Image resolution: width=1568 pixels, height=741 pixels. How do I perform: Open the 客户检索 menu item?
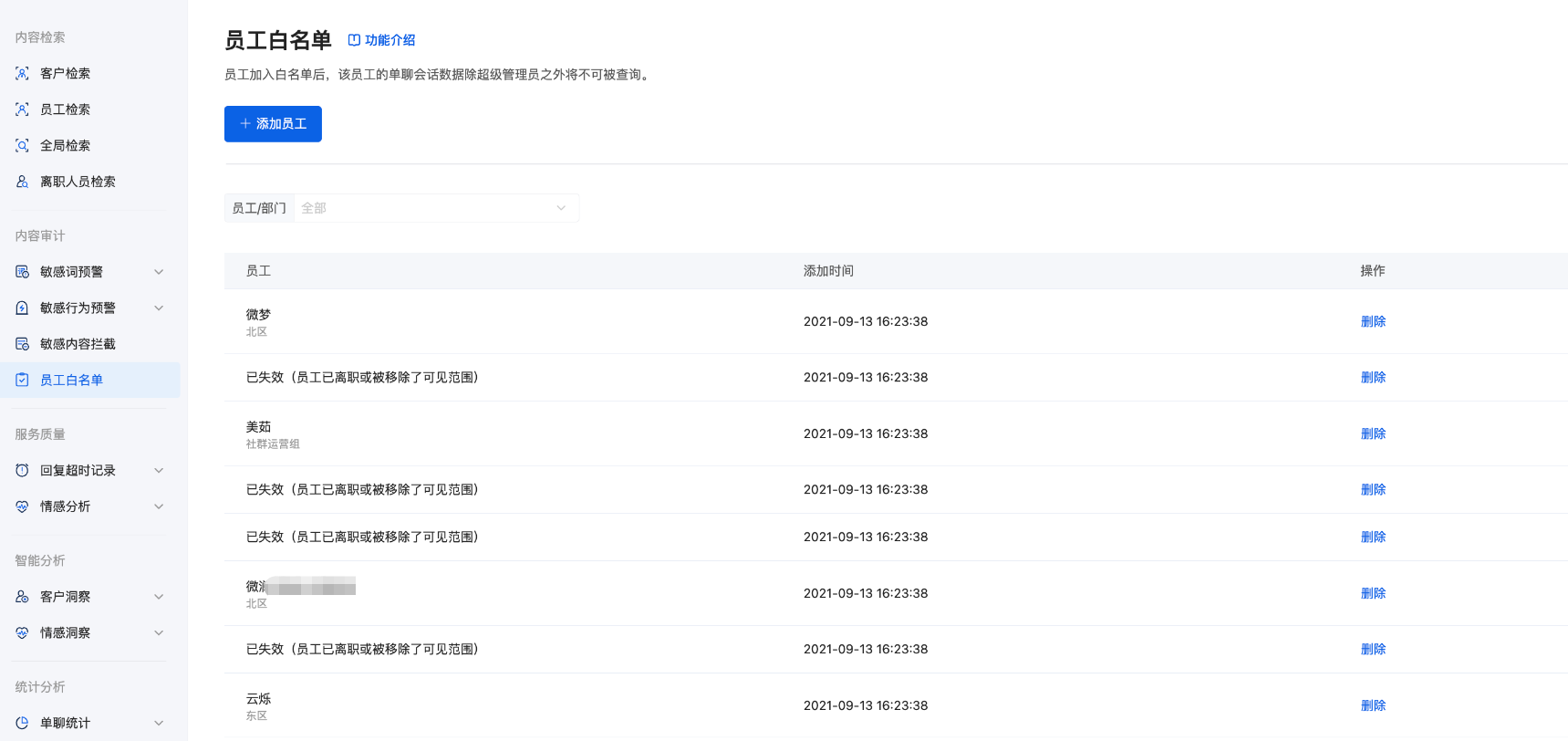pos(90,73)
